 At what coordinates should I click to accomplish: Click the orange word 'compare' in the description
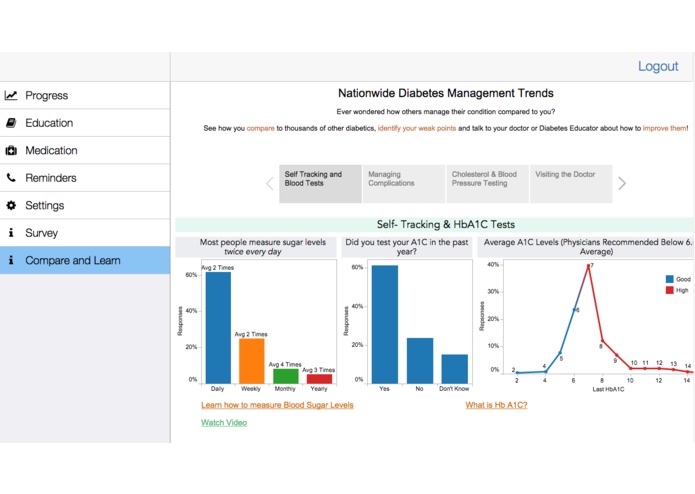pyautogui.click(x=261, y=128)
